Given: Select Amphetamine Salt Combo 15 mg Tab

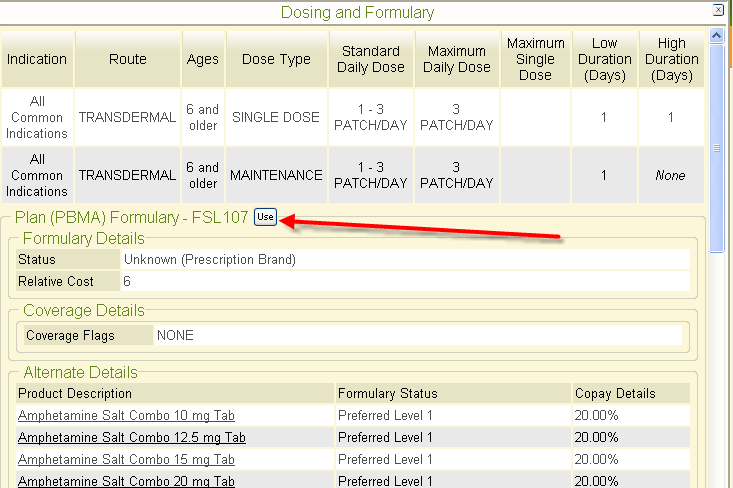Looking at the screenshot, I should (x=126, y=460).
